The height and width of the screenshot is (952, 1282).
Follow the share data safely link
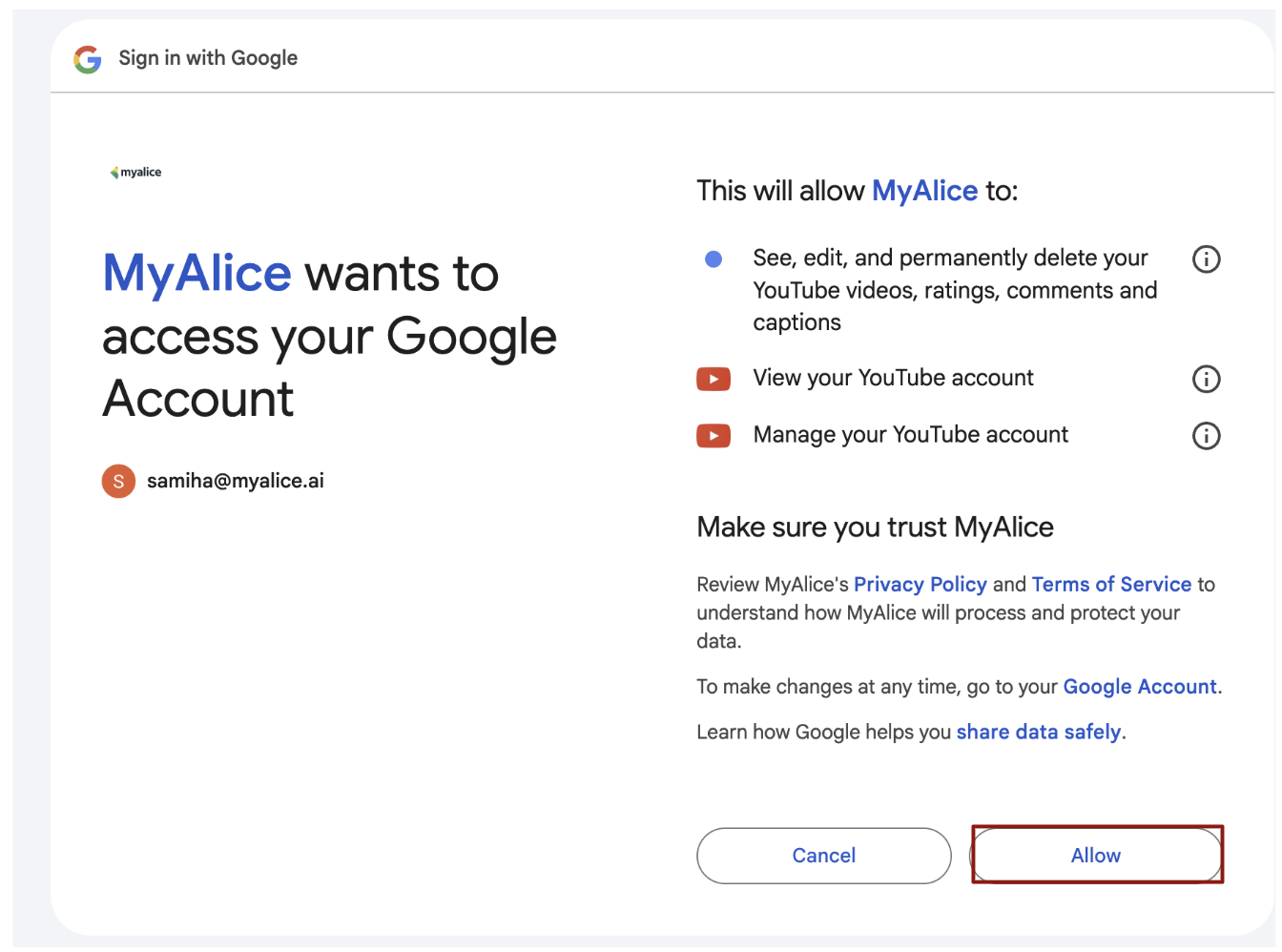click(1039, 732)
